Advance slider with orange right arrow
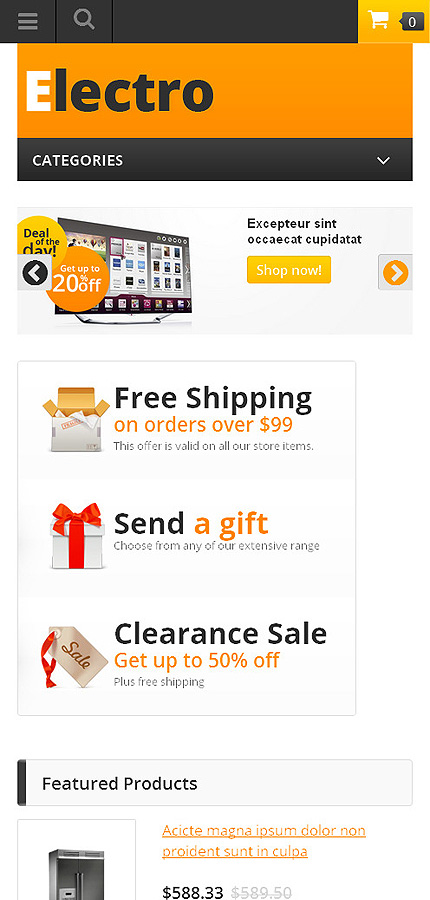The height and width of the screenshot is (900, 430). pos(396,273)
